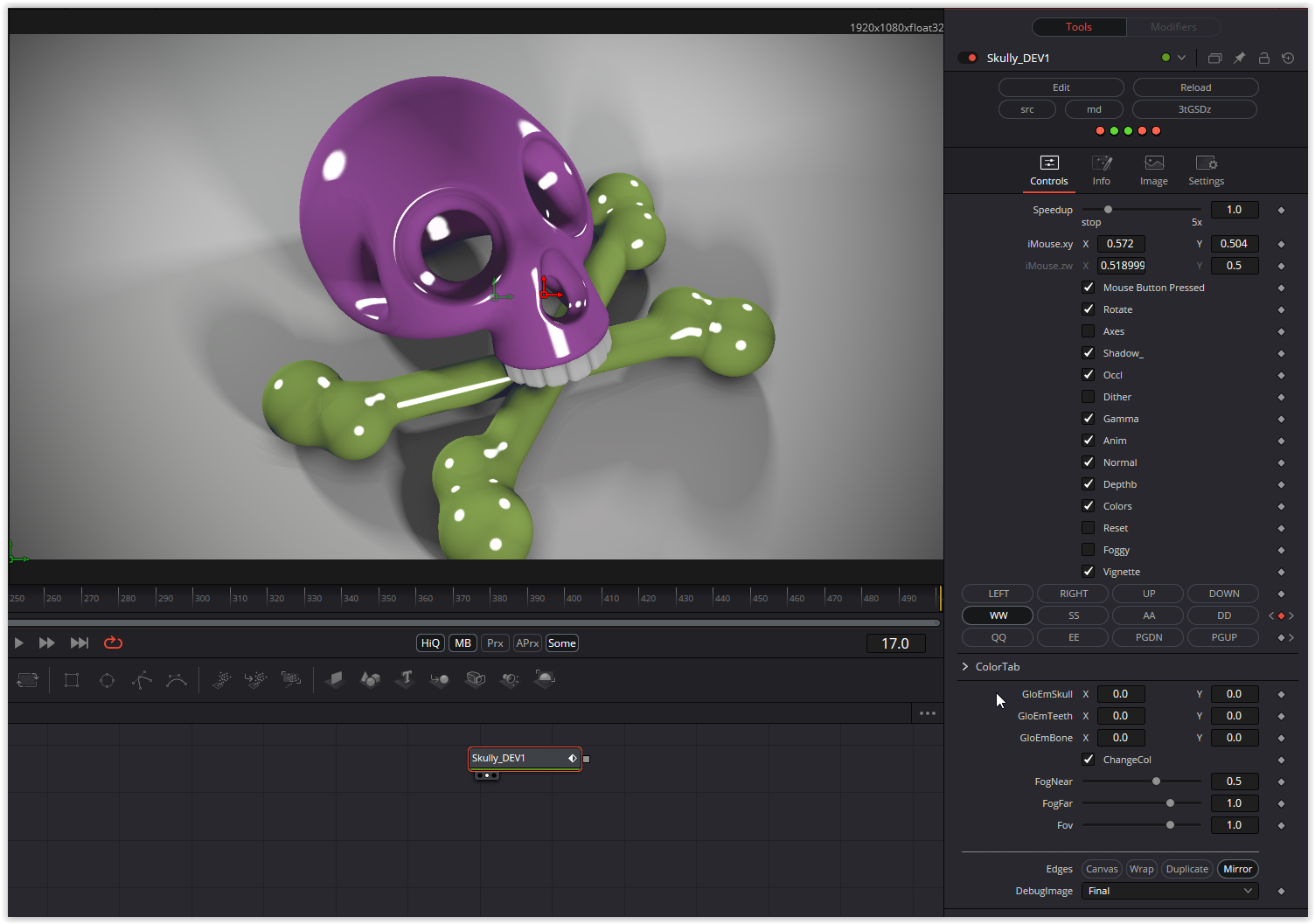Add a pRender particle node
This screenshot has height=924, width=1315.
coord(291,679)
